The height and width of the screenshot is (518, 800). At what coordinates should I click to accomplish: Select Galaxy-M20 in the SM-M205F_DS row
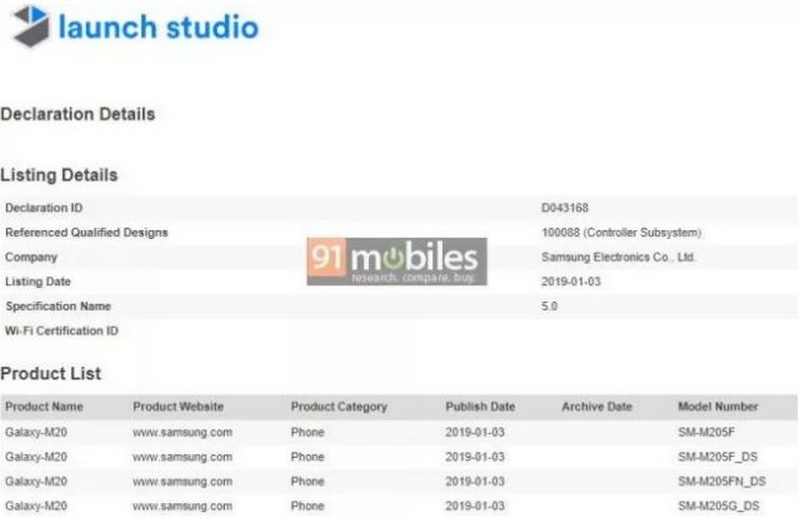coord(36,457)
